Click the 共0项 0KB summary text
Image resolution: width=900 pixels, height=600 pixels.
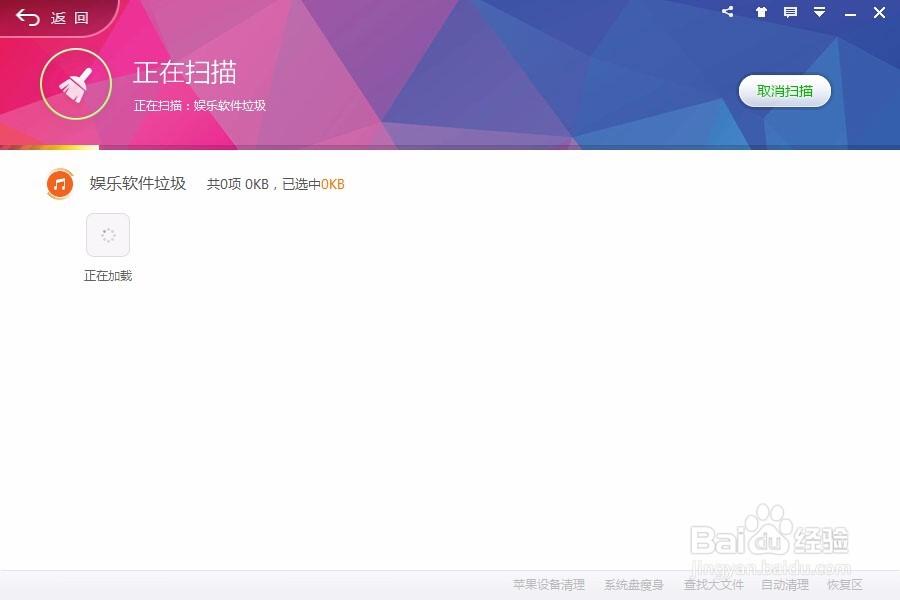[238, 184]
